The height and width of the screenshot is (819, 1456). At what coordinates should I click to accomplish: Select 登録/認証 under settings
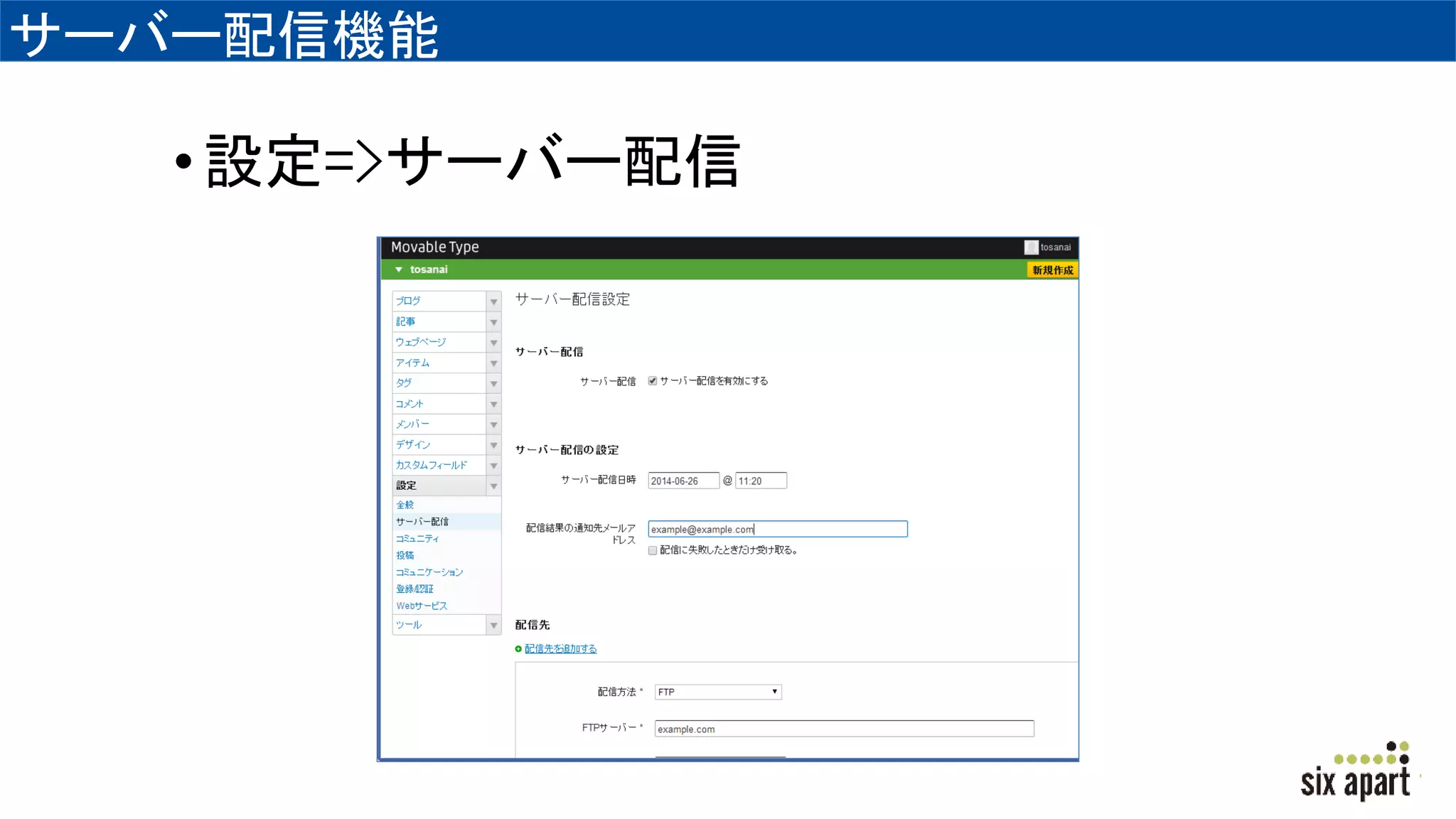point(414,589)
